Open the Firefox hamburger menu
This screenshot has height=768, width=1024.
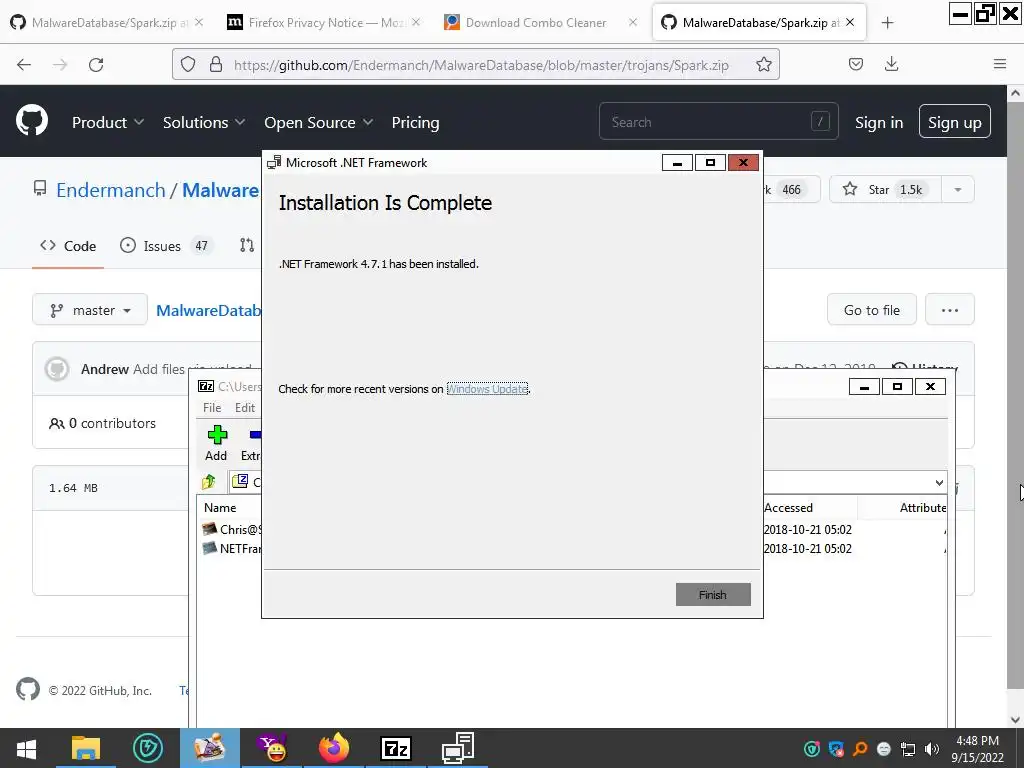coord(1000,64)
